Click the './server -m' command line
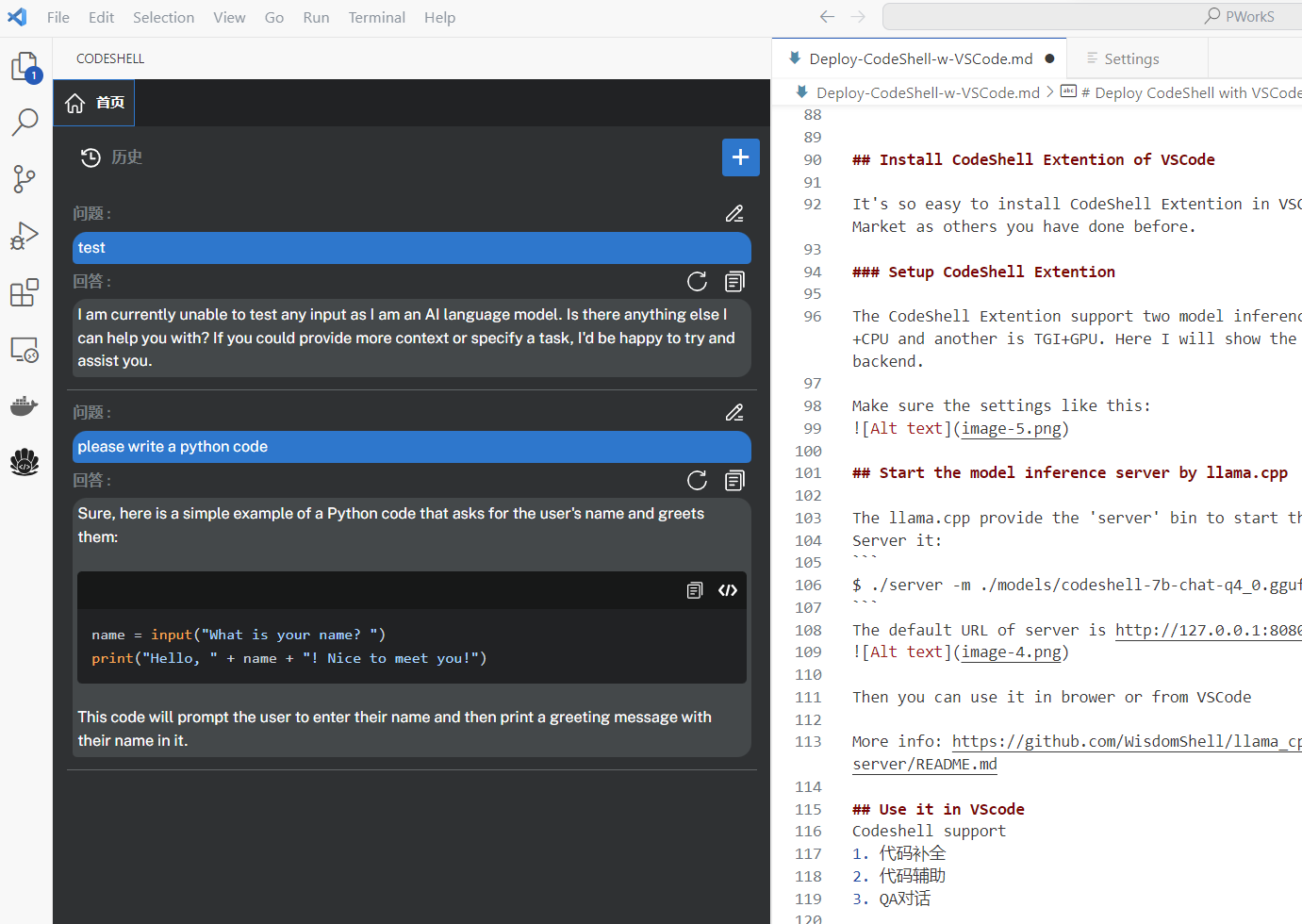Viewport: 1302px width, 924px height. click(x=1077, y=585)
